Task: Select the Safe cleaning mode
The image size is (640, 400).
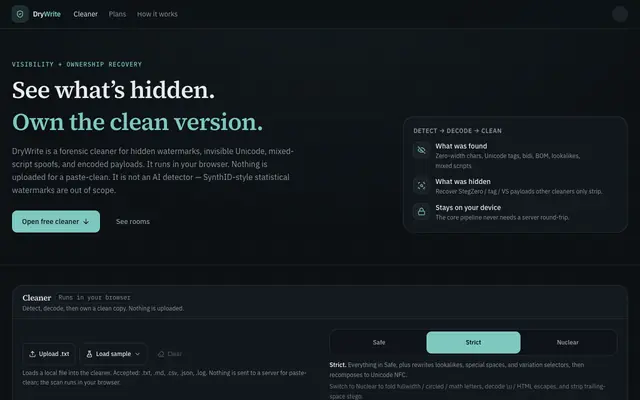Action: pos(379,342)
